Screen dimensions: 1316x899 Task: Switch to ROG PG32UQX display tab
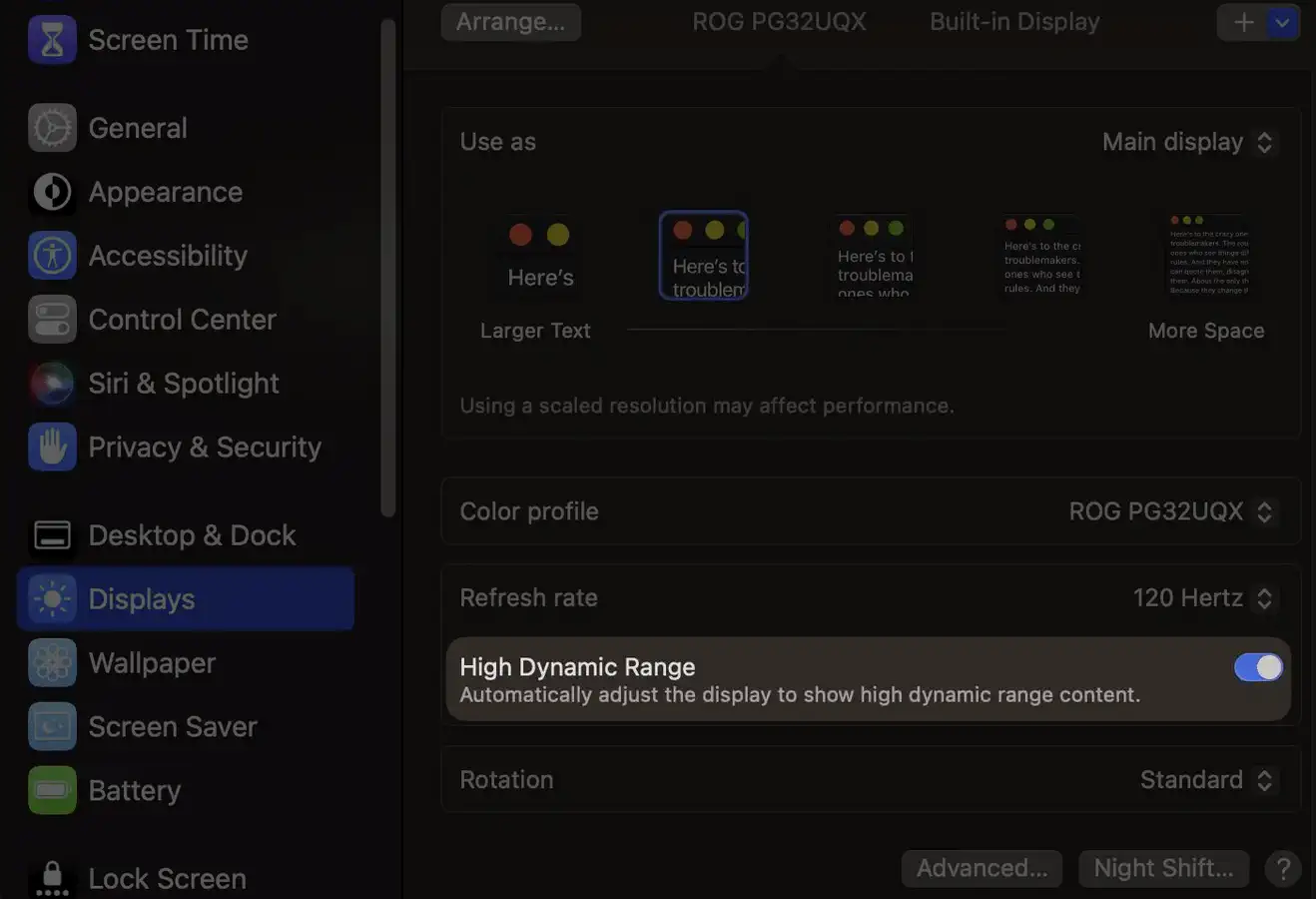tap(779, 22)
